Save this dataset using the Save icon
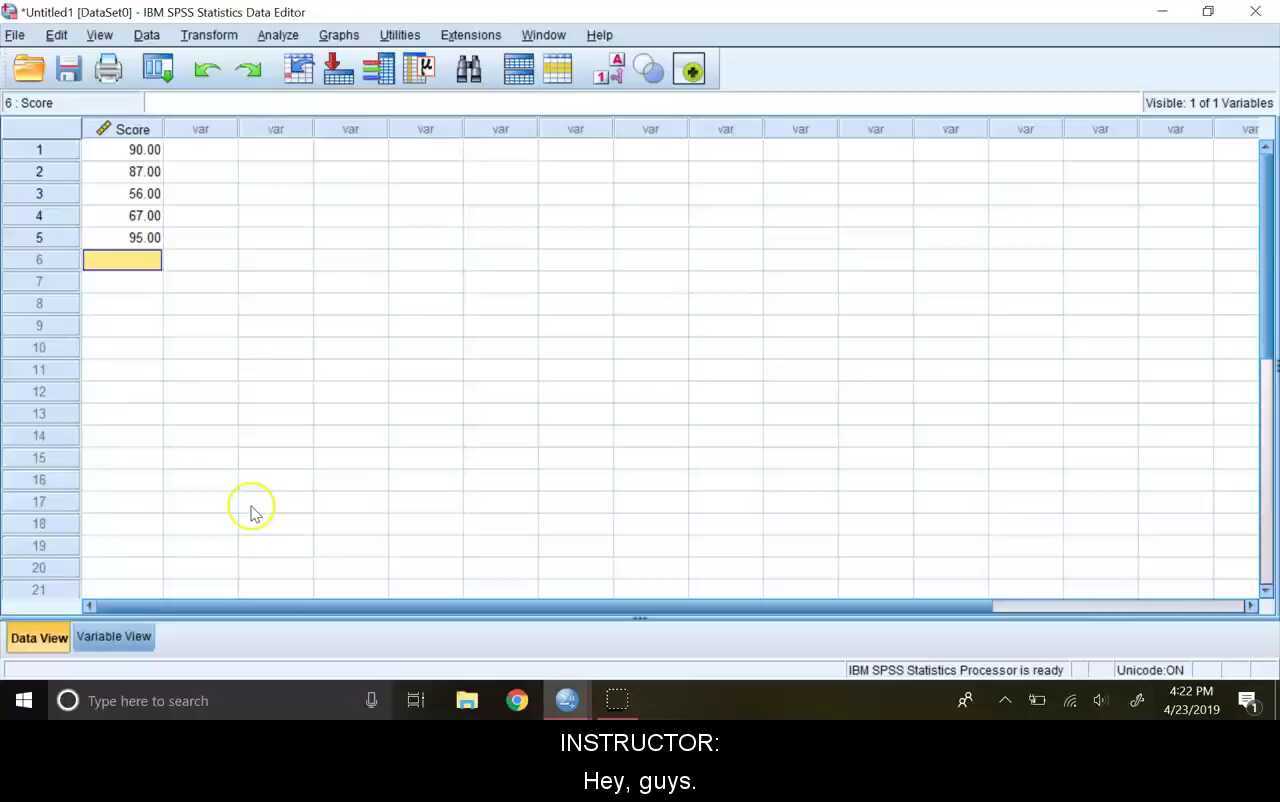The width and height of the screenshot is (1280, 802). [68, 68]
